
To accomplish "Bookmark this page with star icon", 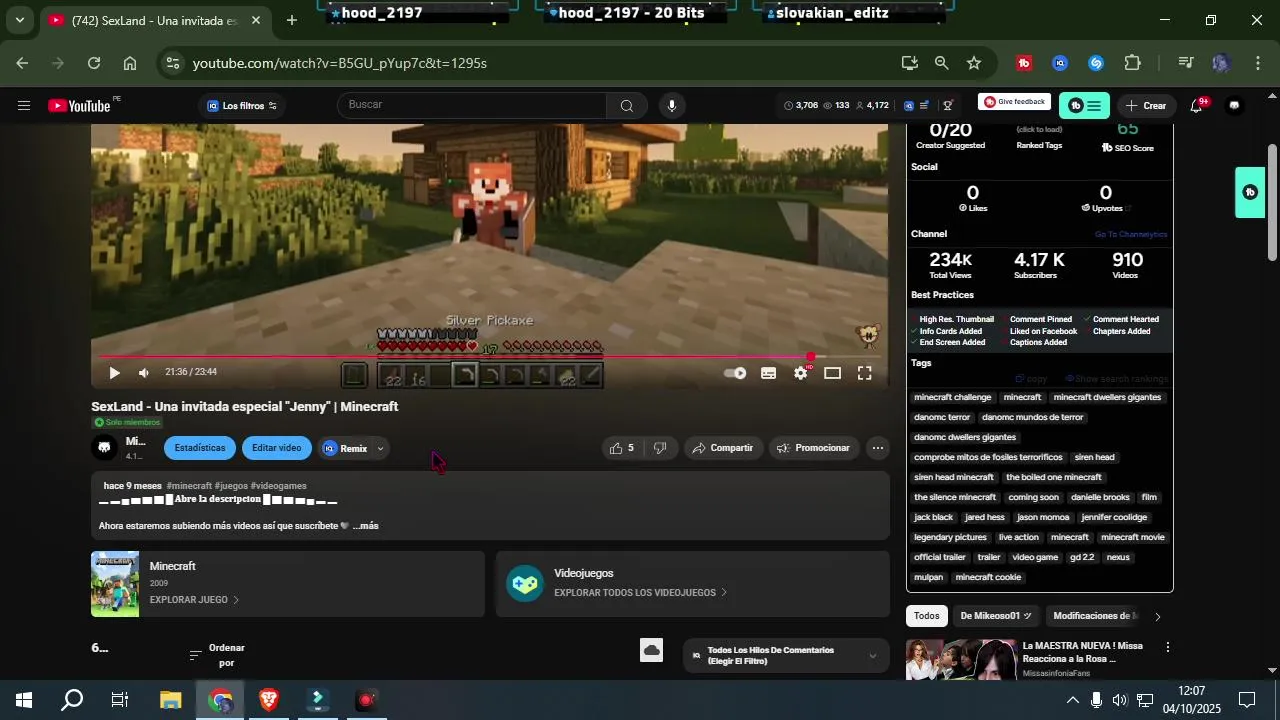I will point(974,63).
